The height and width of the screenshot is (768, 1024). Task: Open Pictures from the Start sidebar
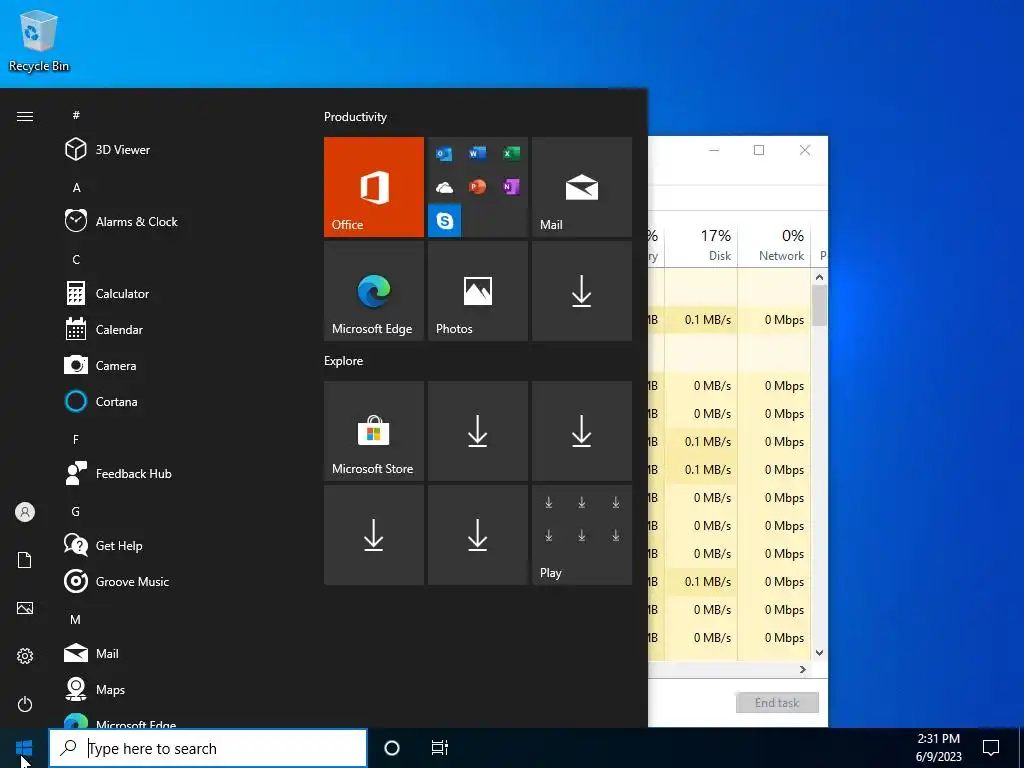click(25, 608)
